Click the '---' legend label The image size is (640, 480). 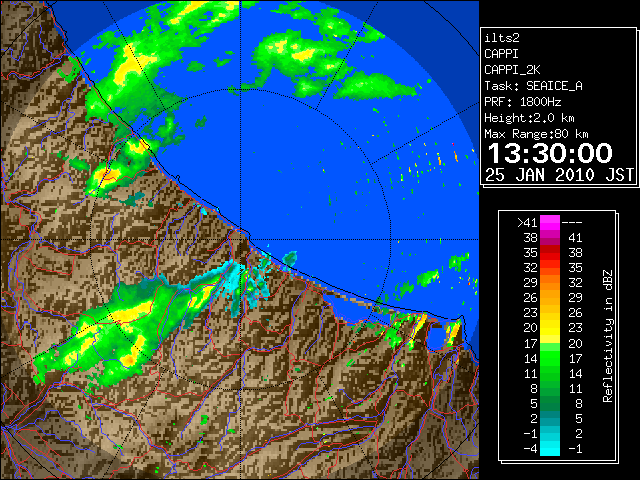tap(572, 223)
